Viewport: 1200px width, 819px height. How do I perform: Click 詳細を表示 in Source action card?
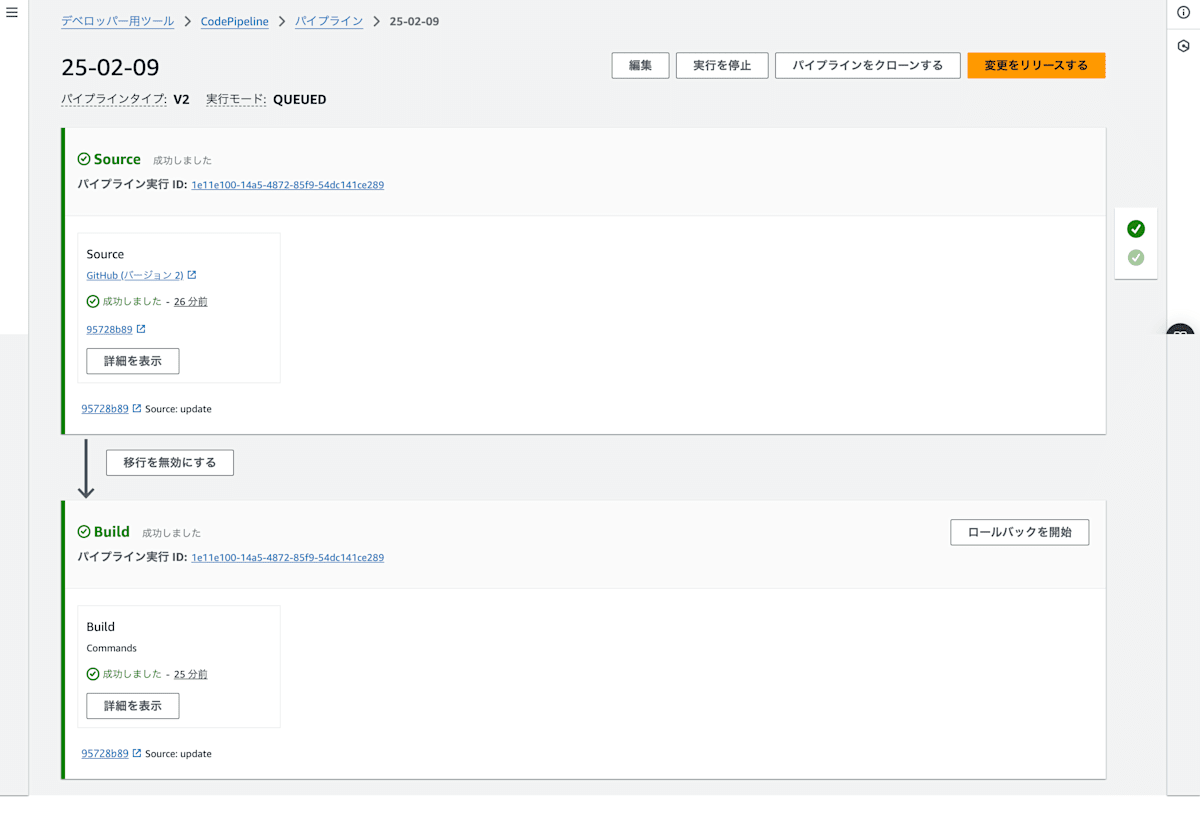point(133,361)
